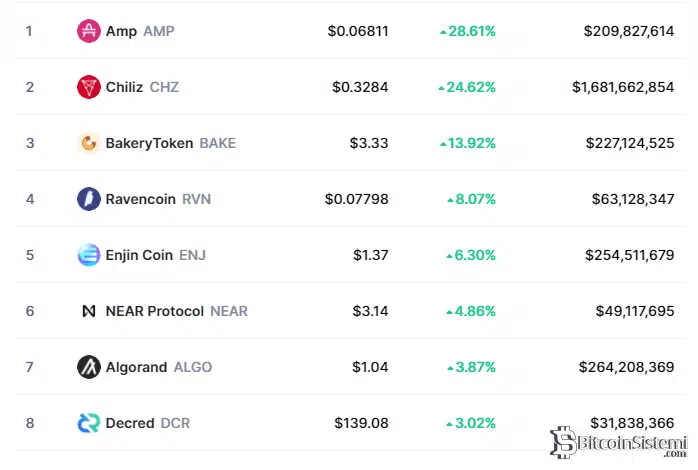
Task: Open the Enjin Coin name link
Action: click(x=139, y=255)
